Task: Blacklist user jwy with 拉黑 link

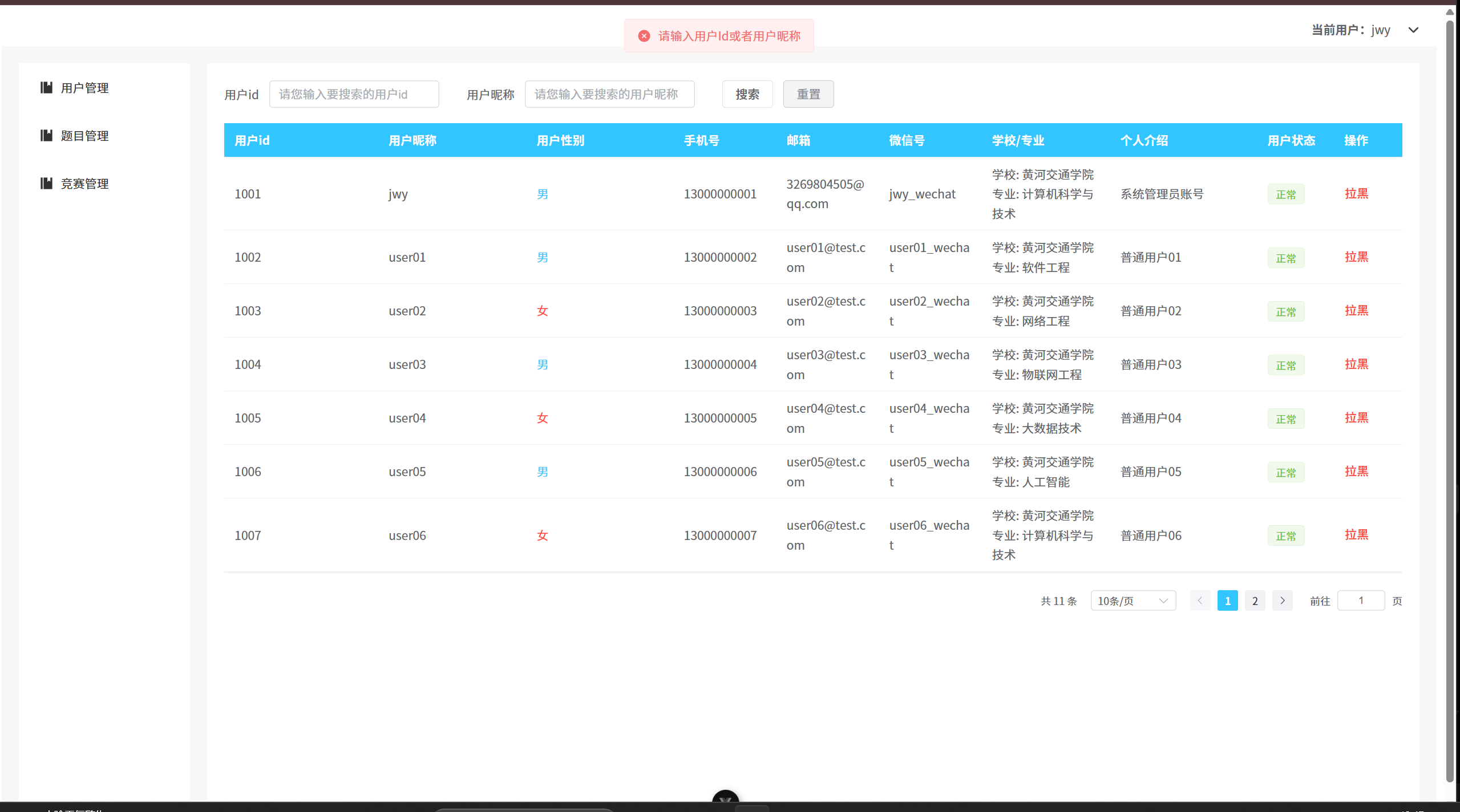Action: click(1356, 194)
